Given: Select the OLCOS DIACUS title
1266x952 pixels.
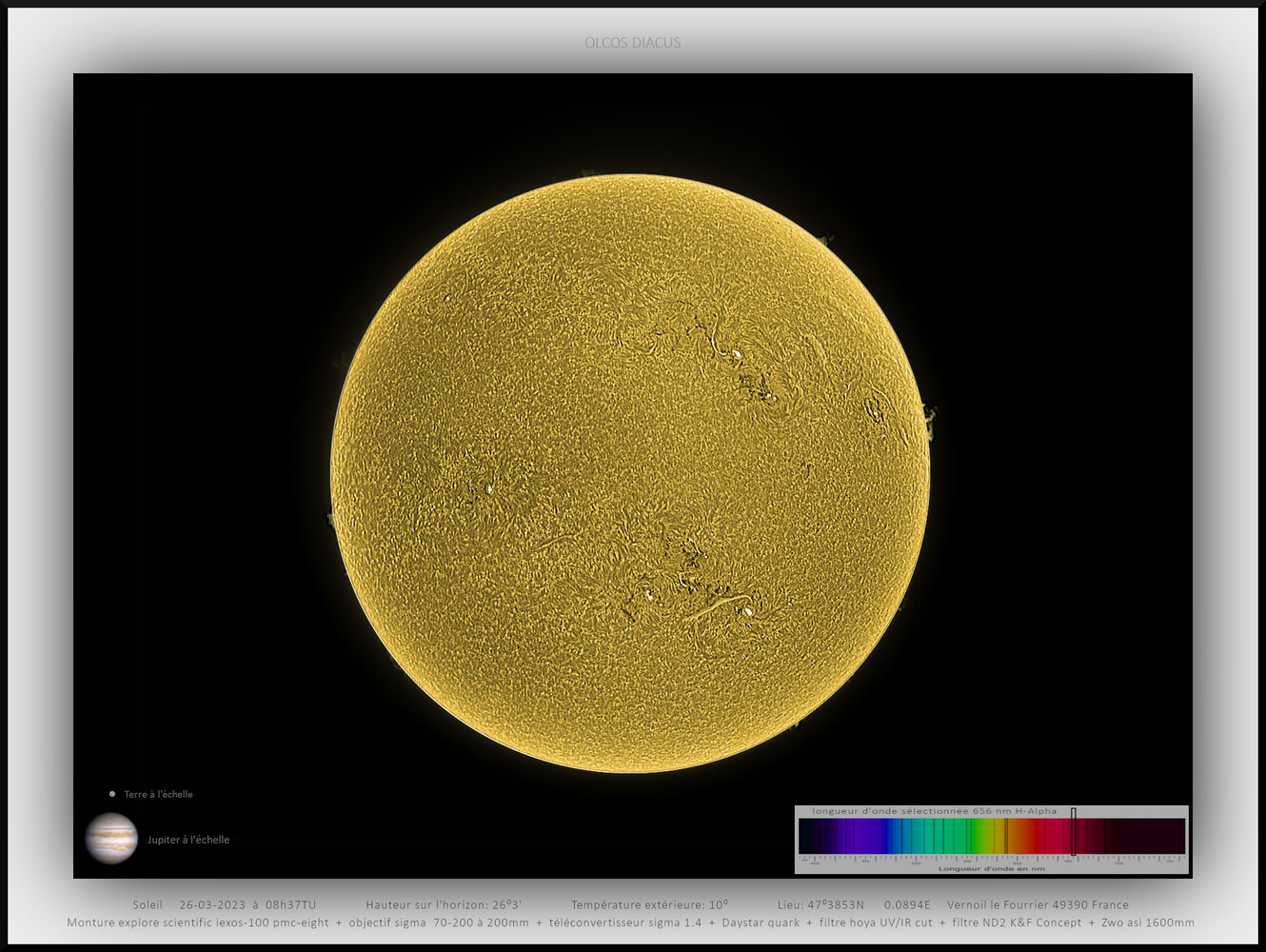Looking at the screenshot, I should click(x=632, y=42).
